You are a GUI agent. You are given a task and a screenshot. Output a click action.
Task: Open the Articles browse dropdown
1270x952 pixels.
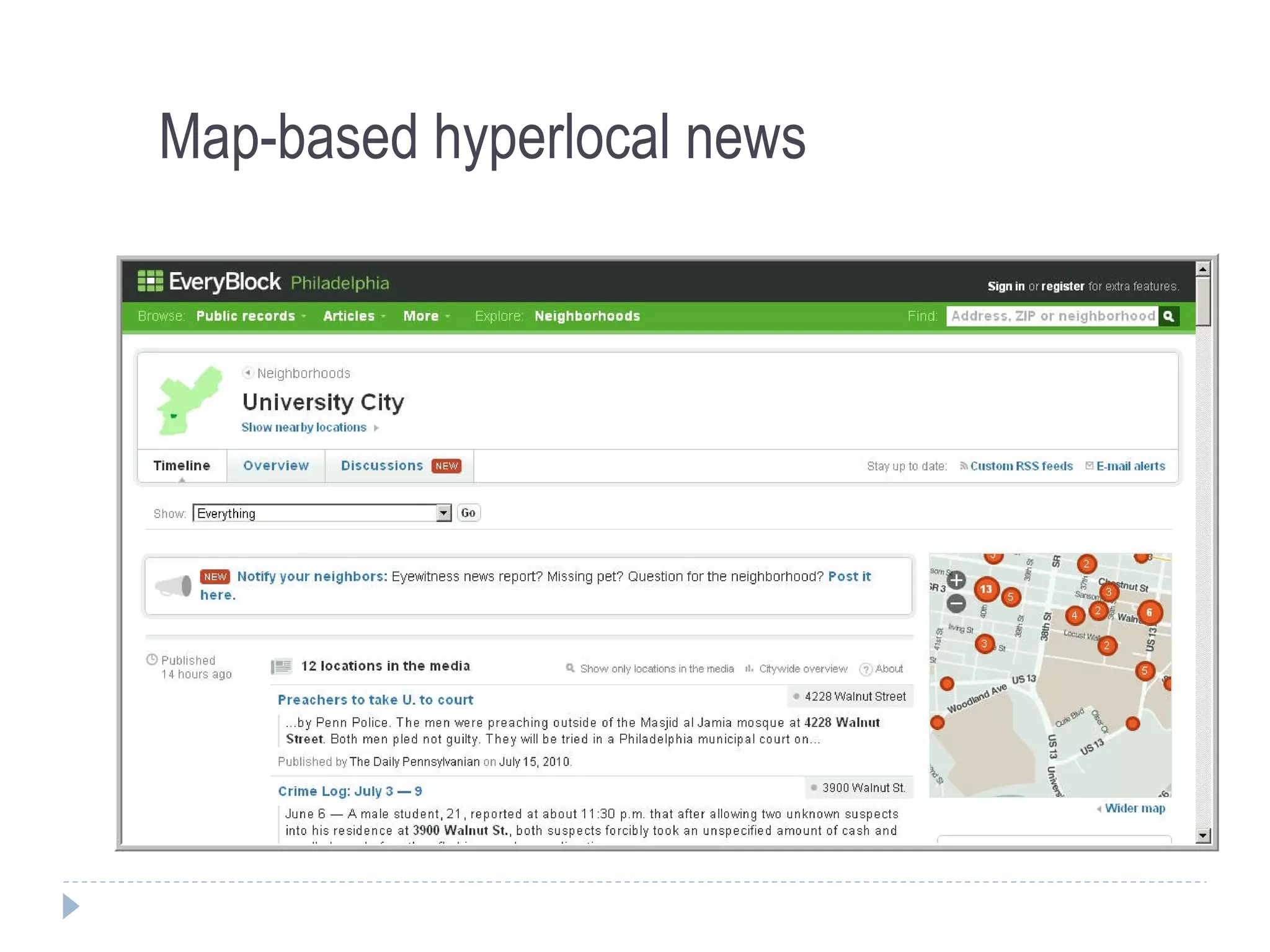pos(355,316)
